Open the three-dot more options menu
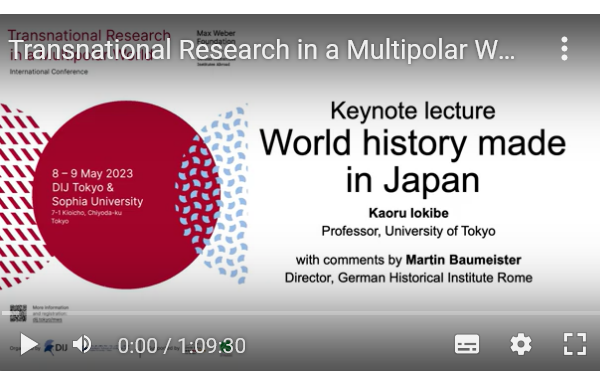The width and height of the screenshot is (600, 378). click(564, 49)
